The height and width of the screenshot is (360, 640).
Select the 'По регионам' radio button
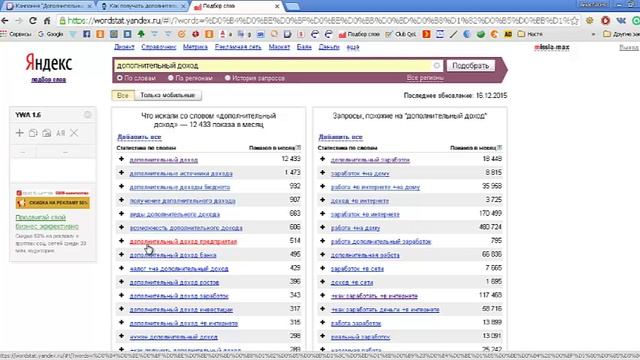point(171,78)
